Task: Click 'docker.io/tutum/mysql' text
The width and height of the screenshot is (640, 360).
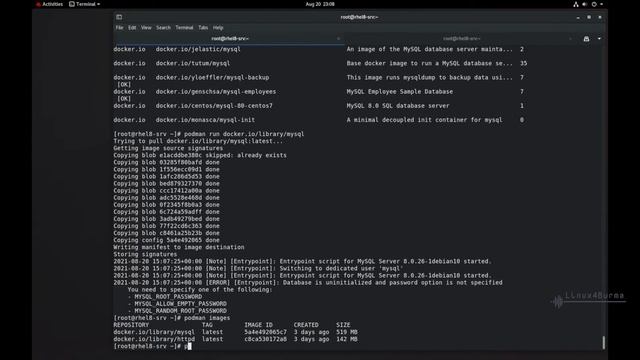Action: [193, 63]
